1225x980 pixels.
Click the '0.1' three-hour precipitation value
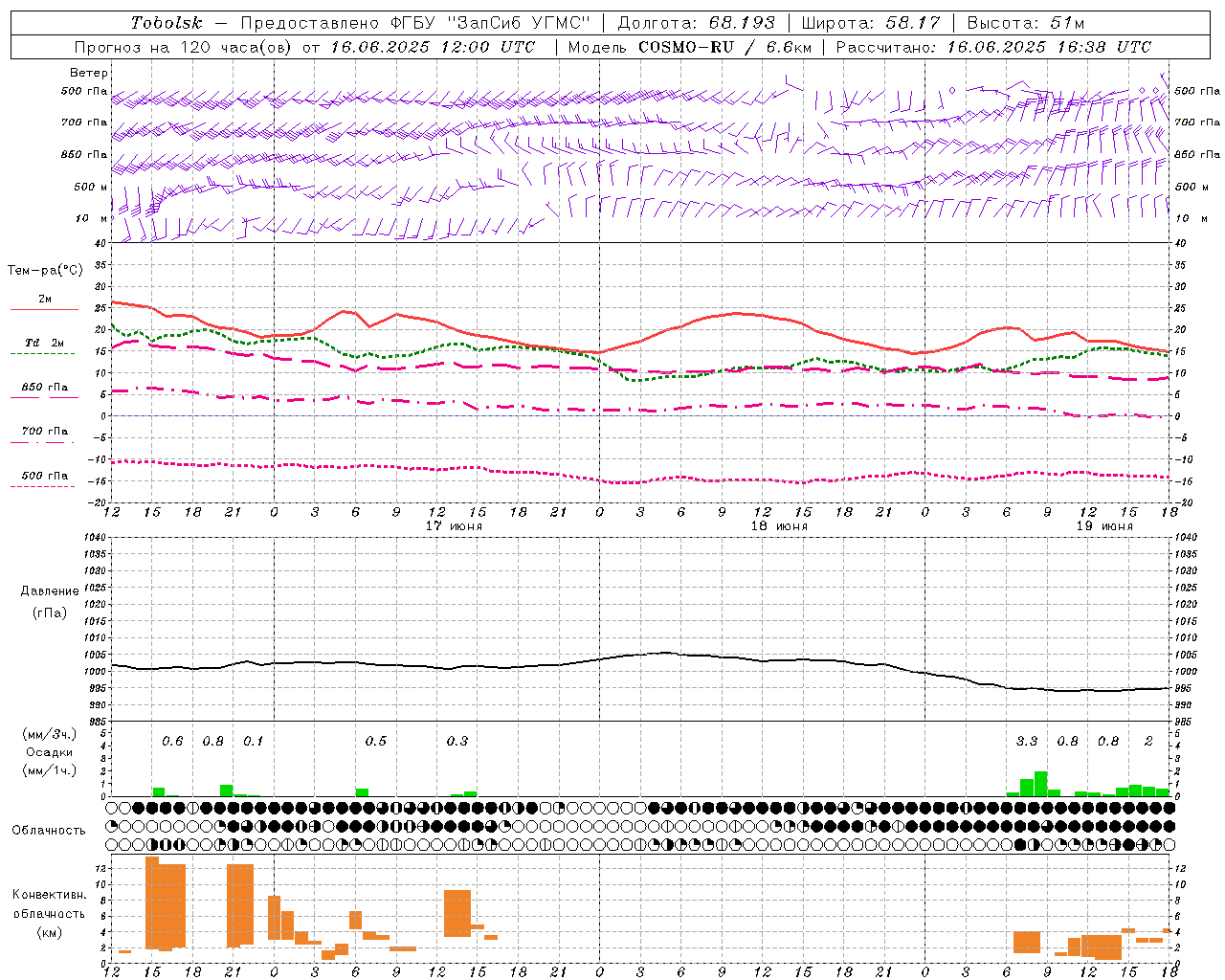(x=253, y=742)
